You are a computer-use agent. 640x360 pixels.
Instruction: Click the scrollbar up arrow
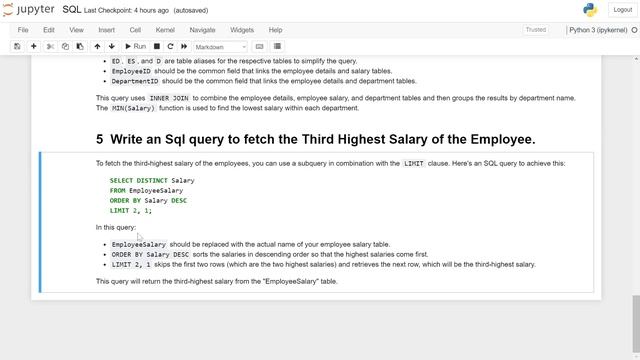(636, 59)
